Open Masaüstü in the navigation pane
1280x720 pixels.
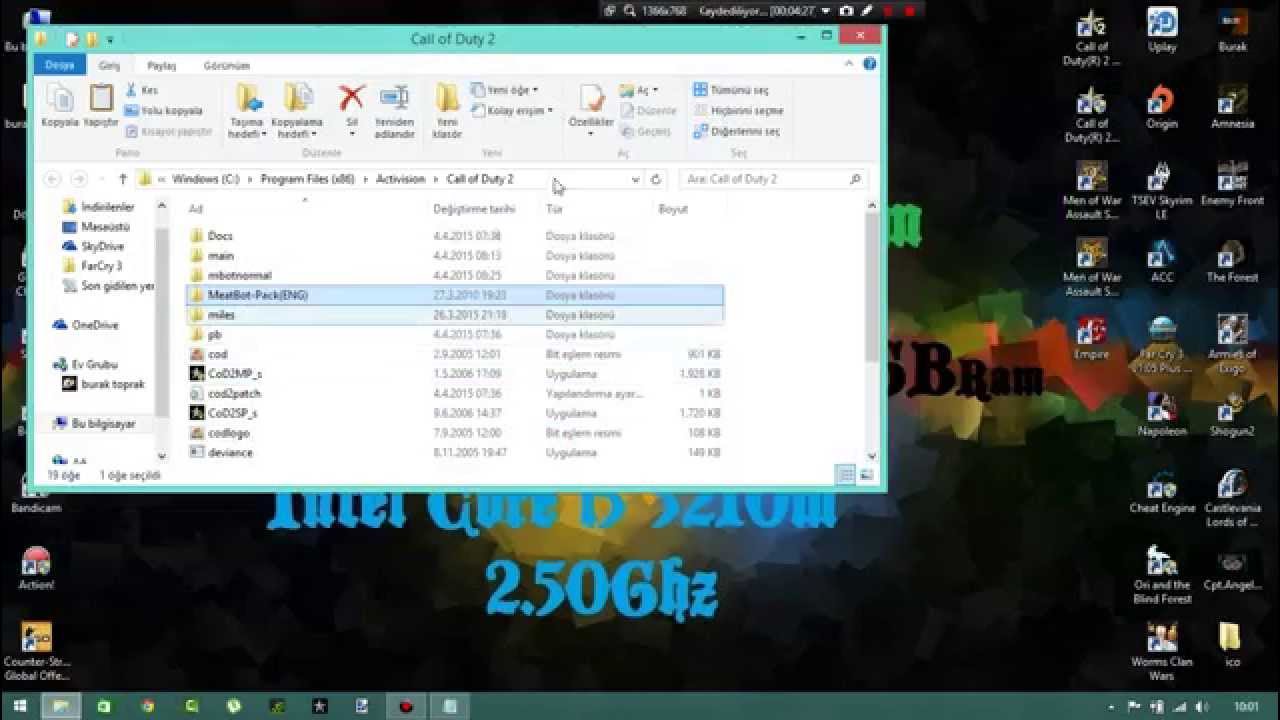coord(96,227)
